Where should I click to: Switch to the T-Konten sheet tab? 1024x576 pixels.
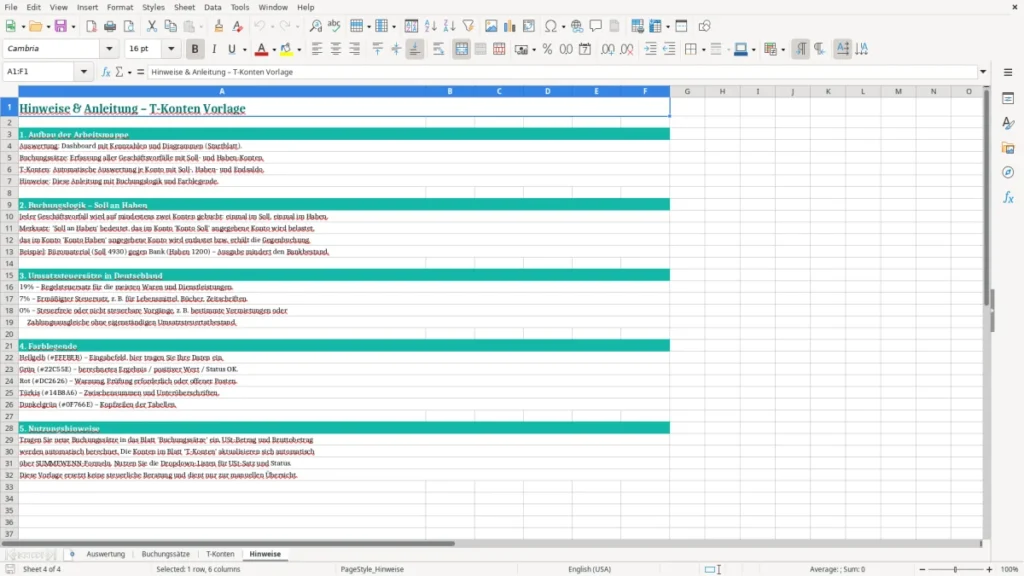click(220, 554)
